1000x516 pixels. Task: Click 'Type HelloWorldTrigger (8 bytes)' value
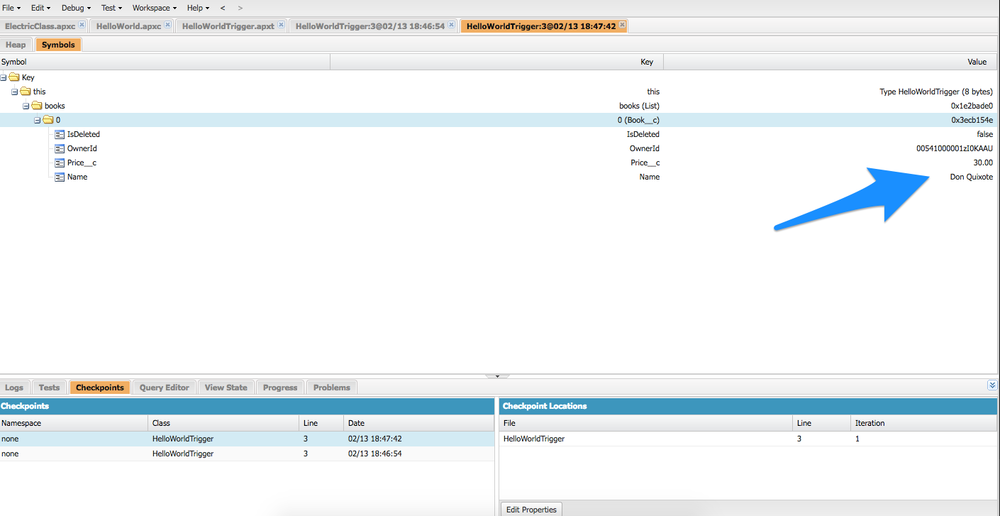tap(936, 92)
